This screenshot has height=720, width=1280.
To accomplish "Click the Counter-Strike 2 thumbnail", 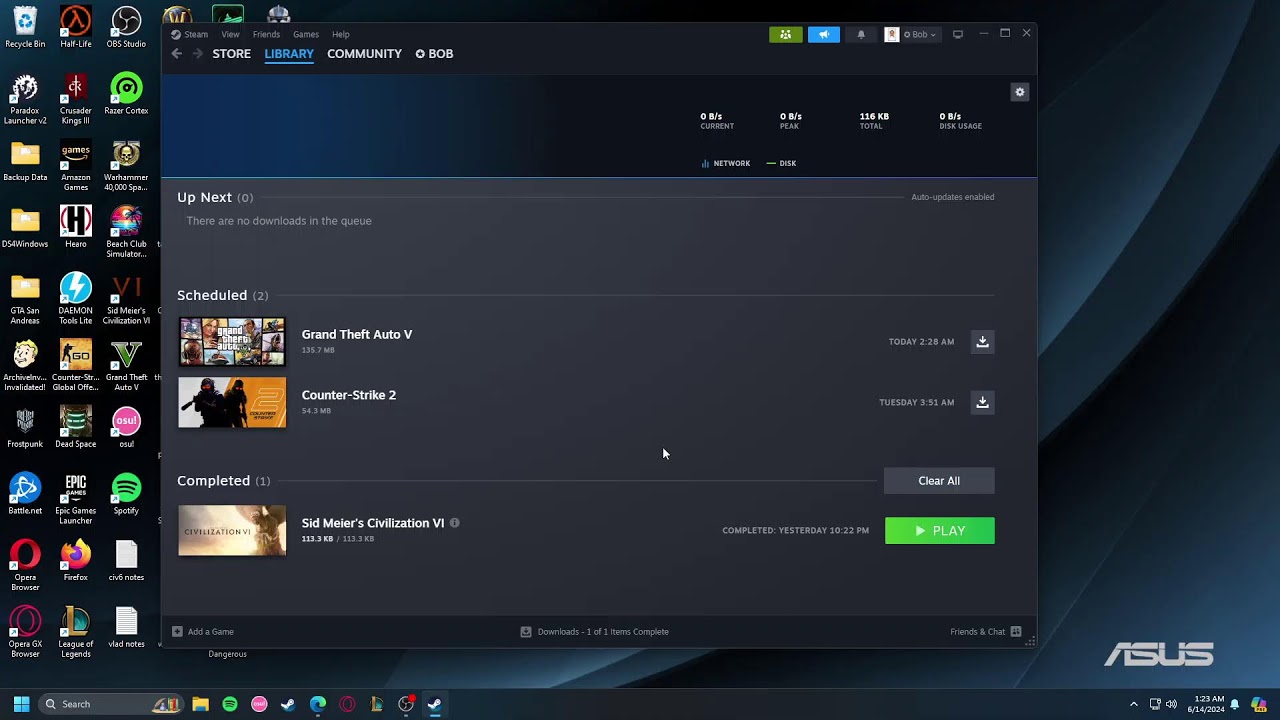I will point(232,402).
